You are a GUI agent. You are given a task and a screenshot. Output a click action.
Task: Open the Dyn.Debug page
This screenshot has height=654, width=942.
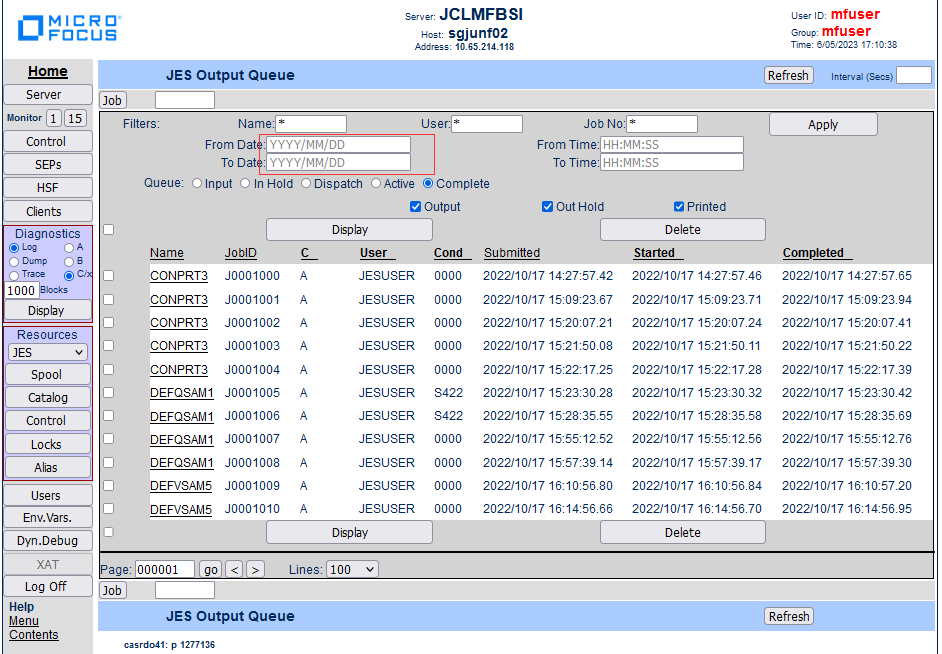tap(48, 540)
